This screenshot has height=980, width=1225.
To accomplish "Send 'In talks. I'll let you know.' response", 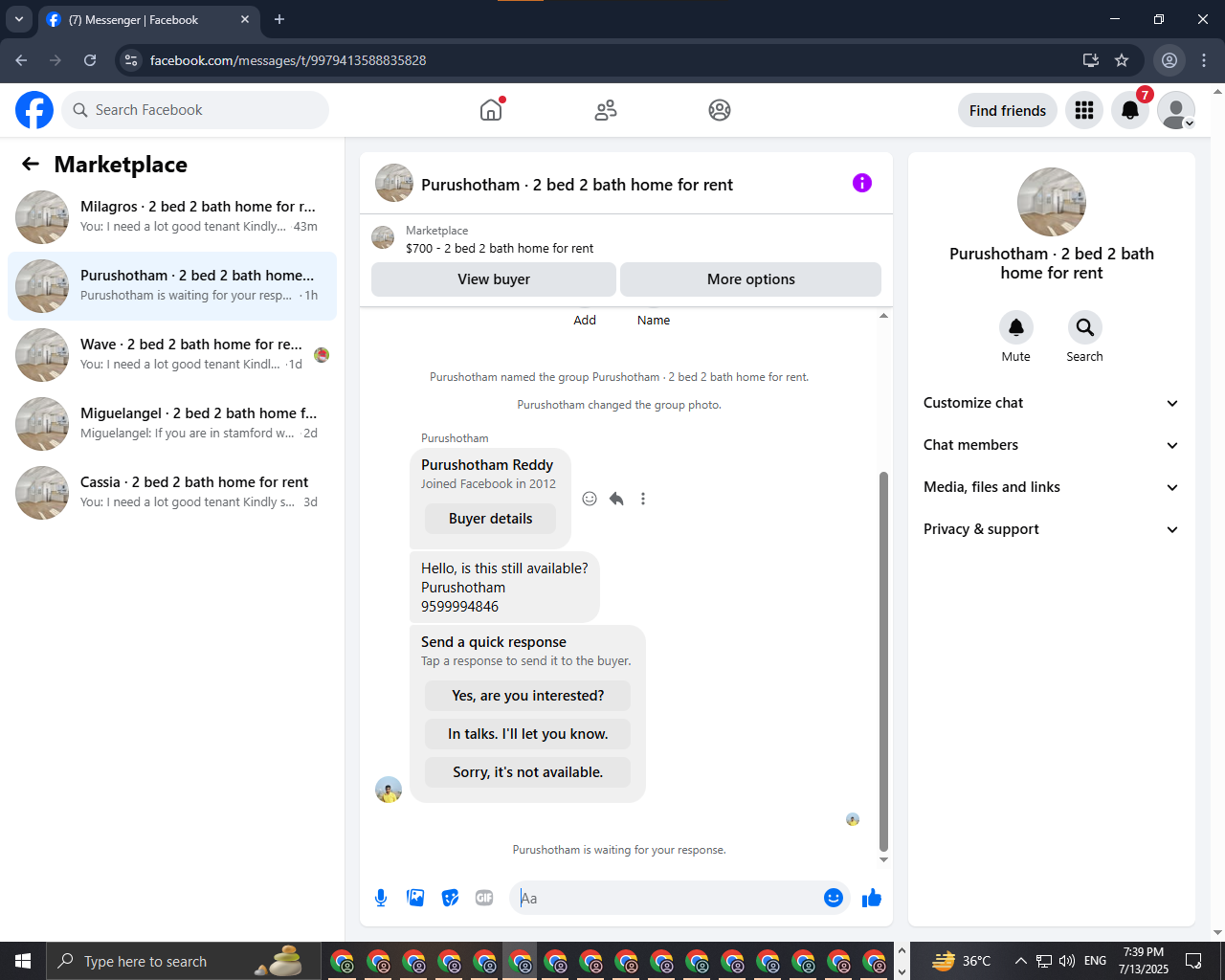I will pyautogui.click(x=528, y=734).
